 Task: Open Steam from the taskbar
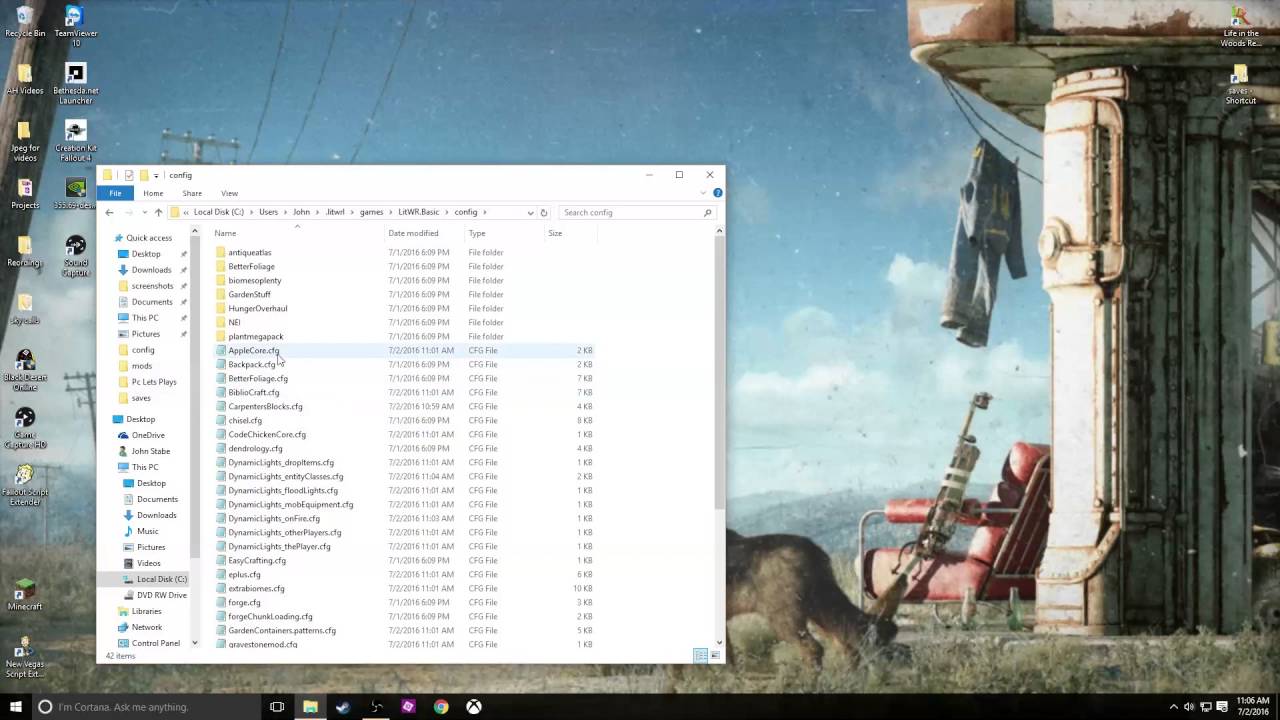pyautogui.click(x=343, y=706)
